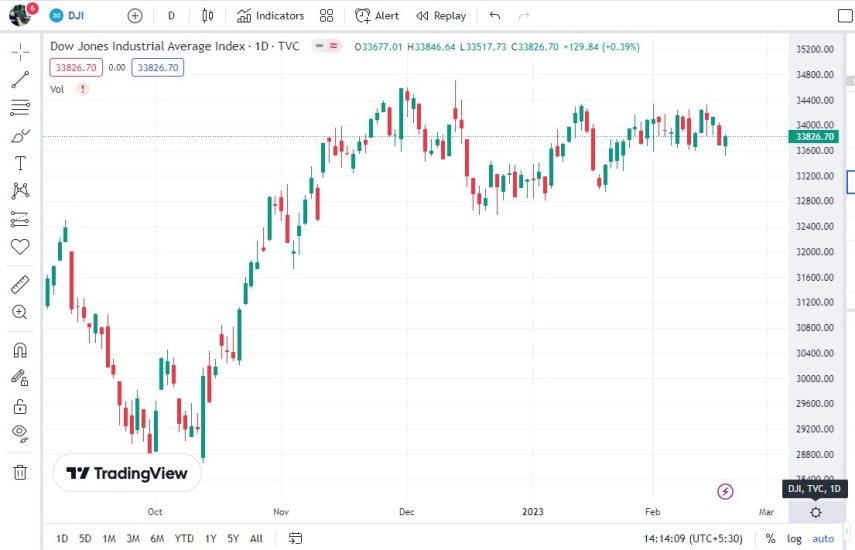Select the brush drawing tool
The image size is (855, 550).
(20, 135)
